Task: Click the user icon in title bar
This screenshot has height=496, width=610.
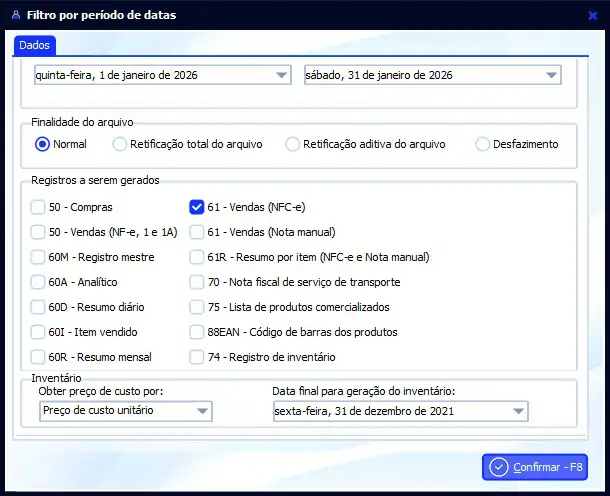Action: click(12, 15)
